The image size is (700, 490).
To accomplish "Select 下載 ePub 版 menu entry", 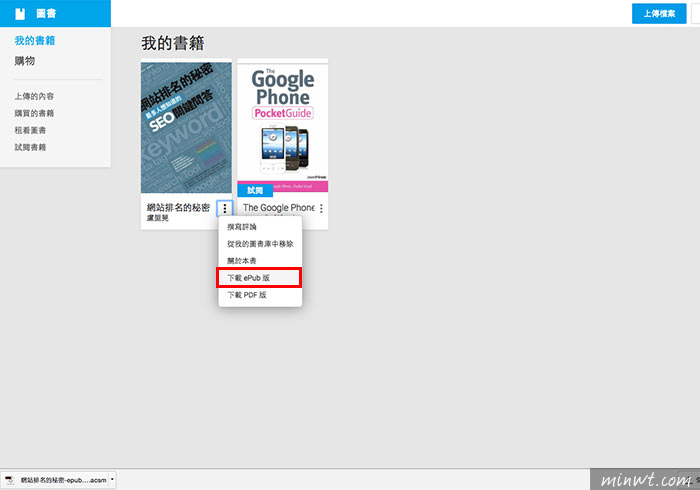I will [x=260, y=278].
